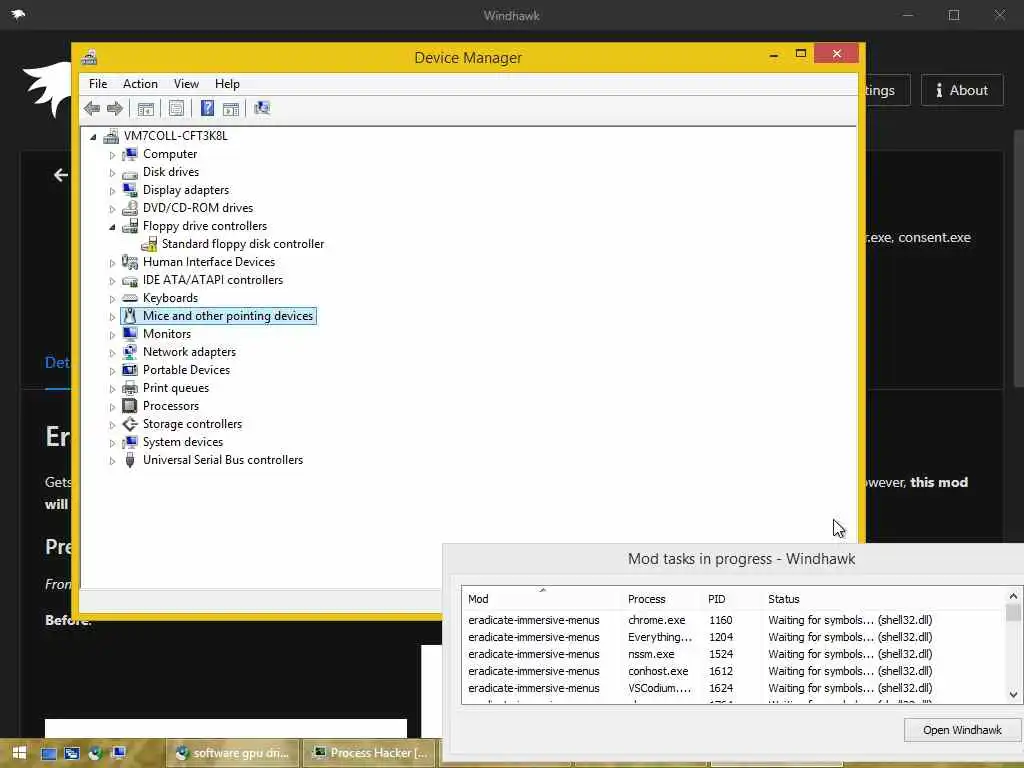Image resolution: width=1024 pixels, height=768 pixels.
Task: Click the Back arrow in Device Manager toolbar
Action: coord(91,108)
